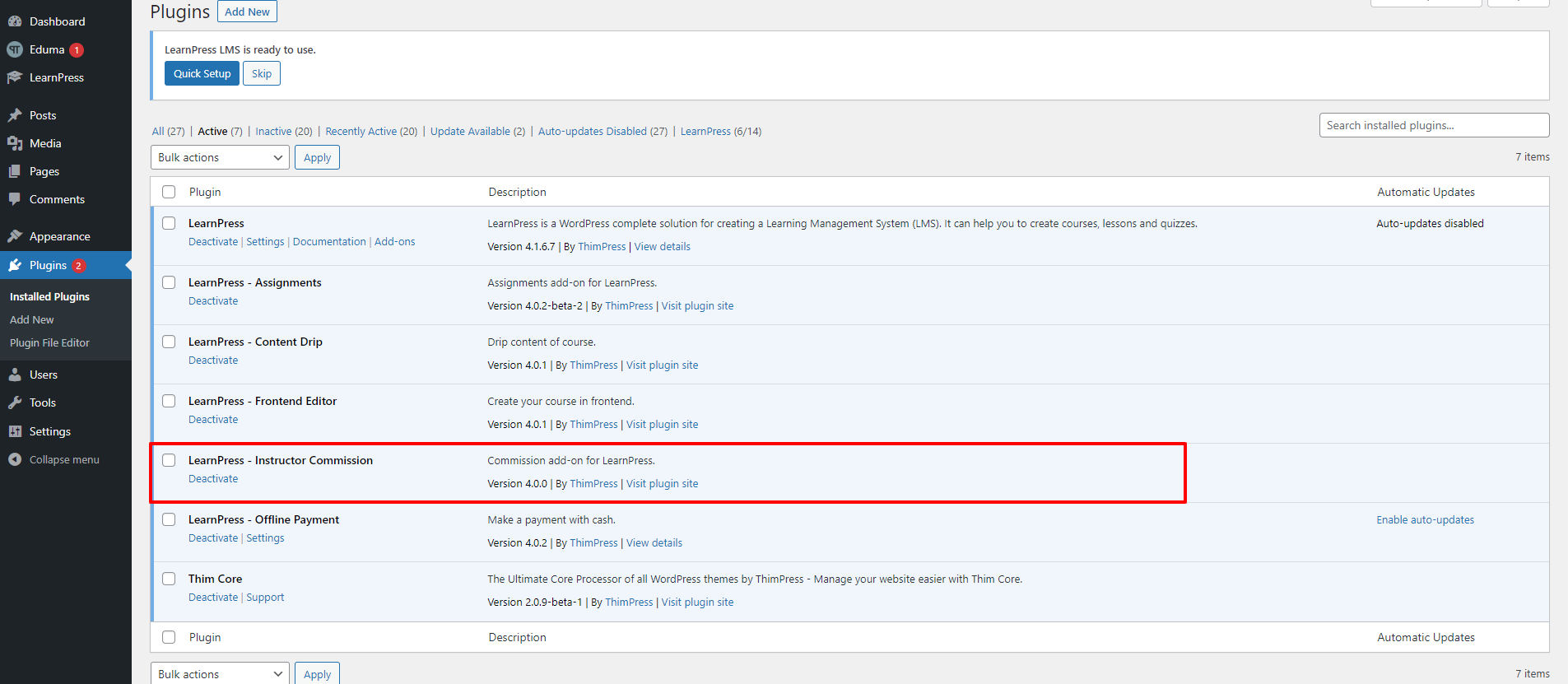Open Thim Core Support link
Image resolution: width=1568 pixels, height=684 pixels.
(265, 598)
